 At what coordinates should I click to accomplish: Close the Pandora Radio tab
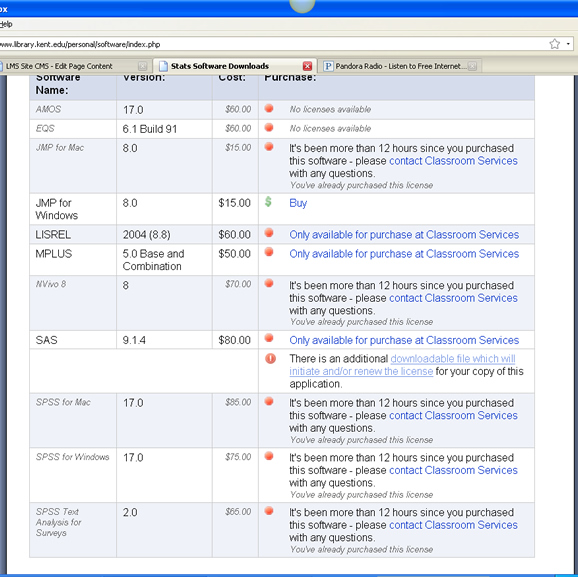(472, 66)
